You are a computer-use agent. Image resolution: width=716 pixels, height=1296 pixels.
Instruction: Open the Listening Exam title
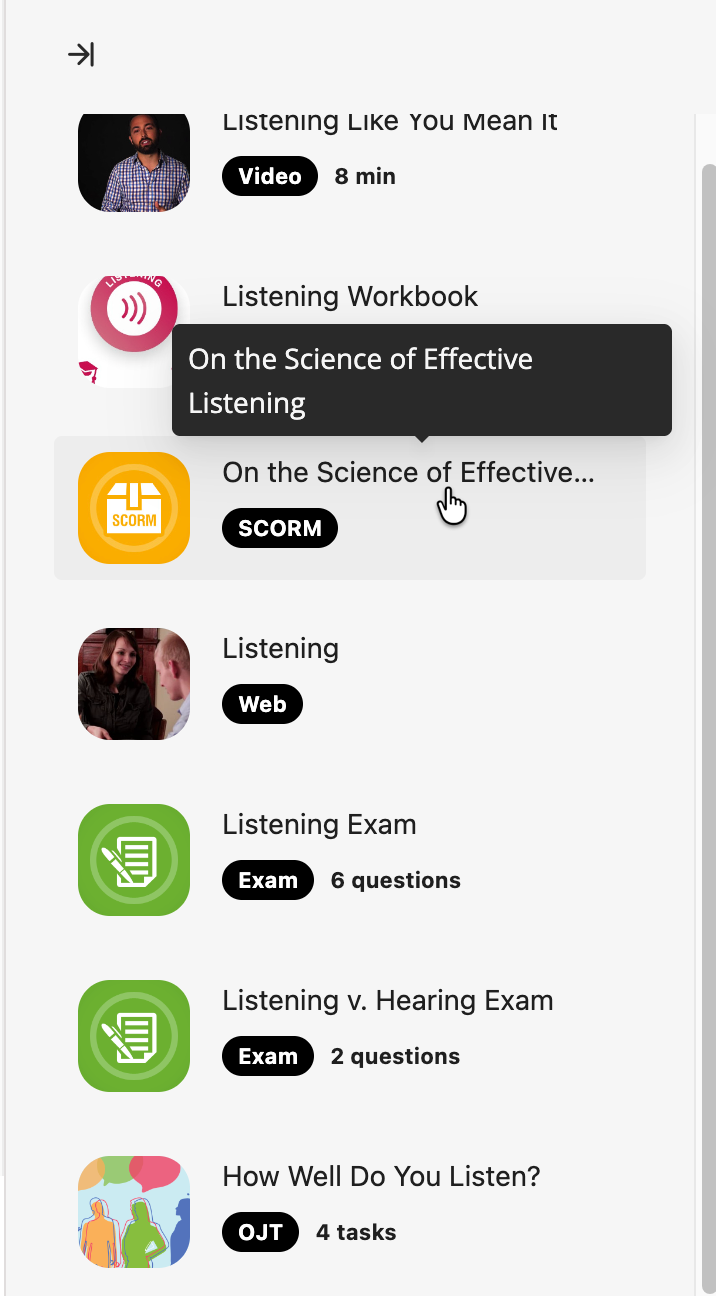(319, 825)
